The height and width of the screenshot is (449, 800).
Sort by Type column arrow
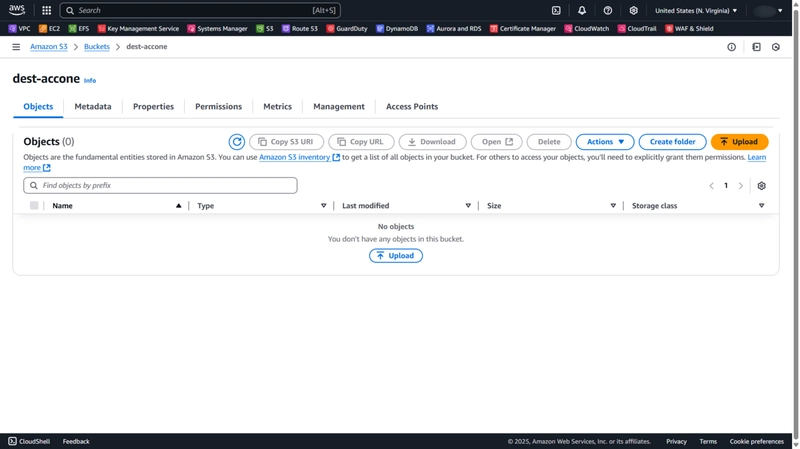(323, 206)
